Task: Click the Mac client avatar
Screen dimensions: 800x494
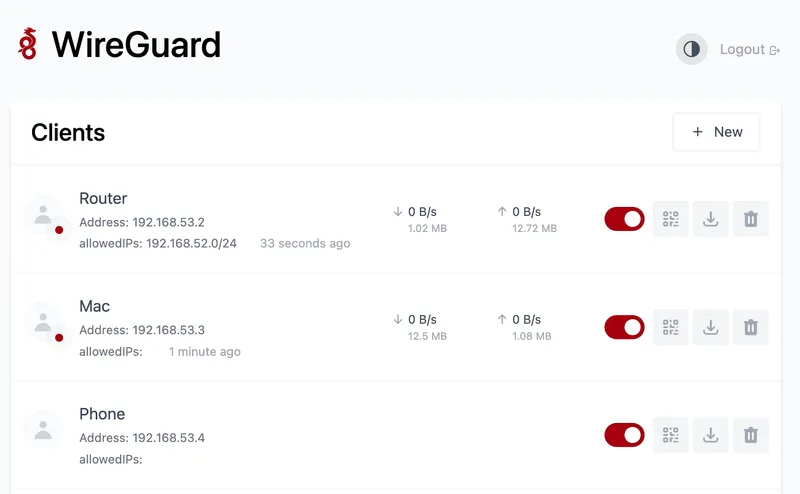Action: click(x=43, y=323)
